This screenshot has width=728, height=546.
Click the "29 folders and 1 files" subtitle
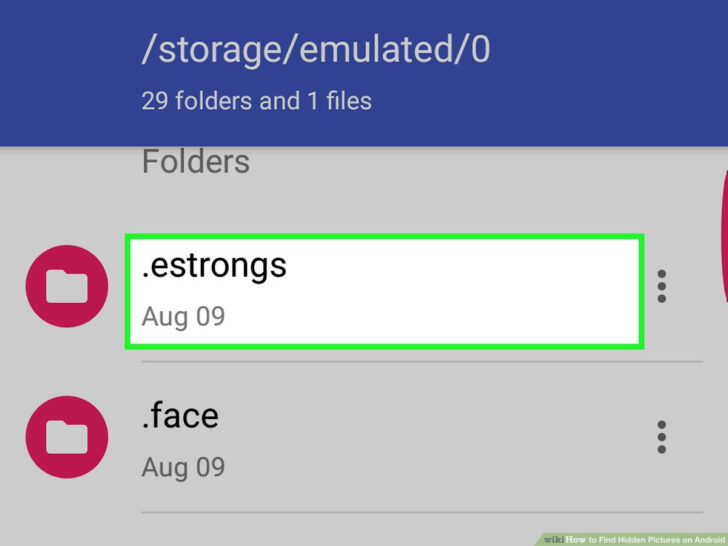pyautogui.click(x=256, y=101)
